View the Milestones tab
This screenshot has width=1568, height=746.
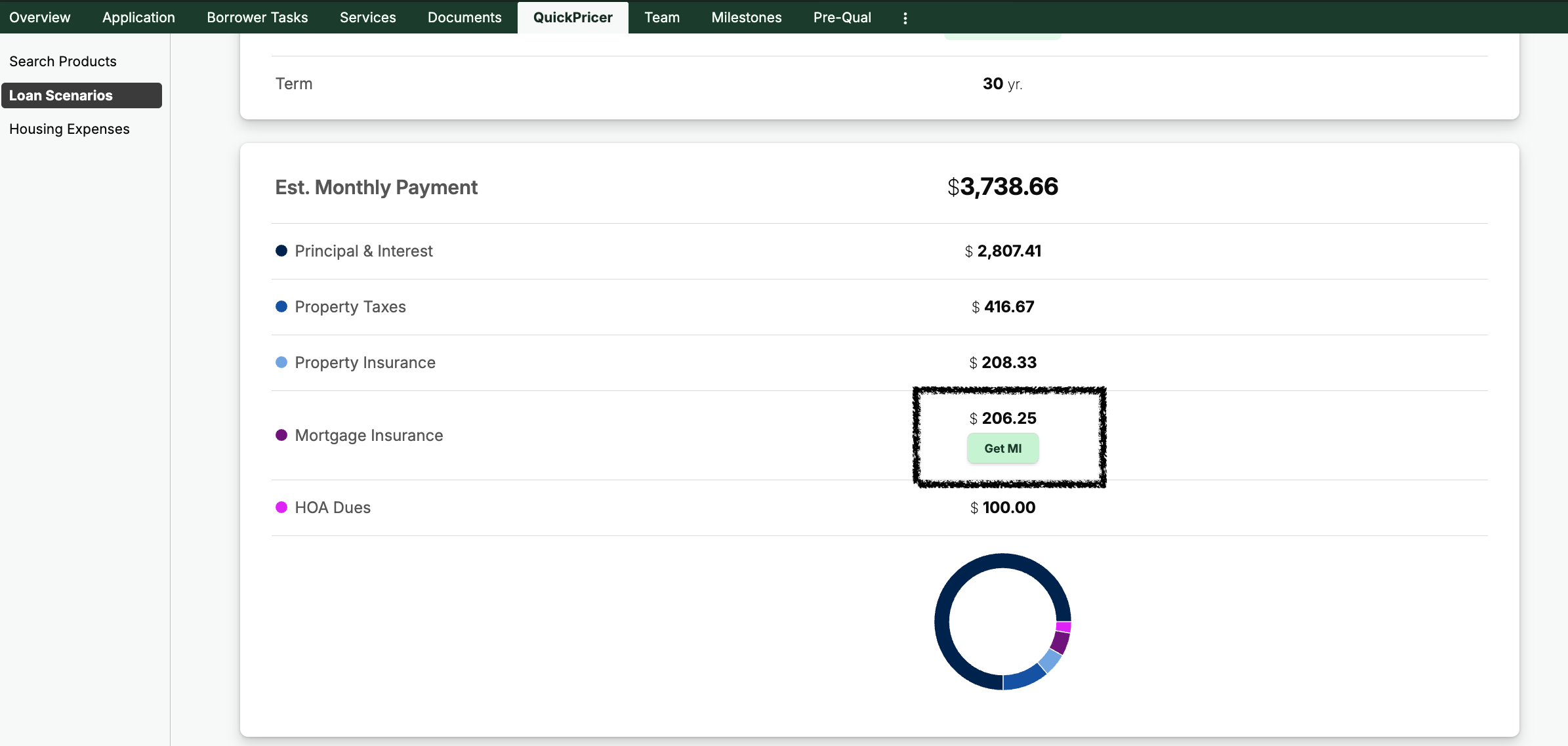pos(746,18)
